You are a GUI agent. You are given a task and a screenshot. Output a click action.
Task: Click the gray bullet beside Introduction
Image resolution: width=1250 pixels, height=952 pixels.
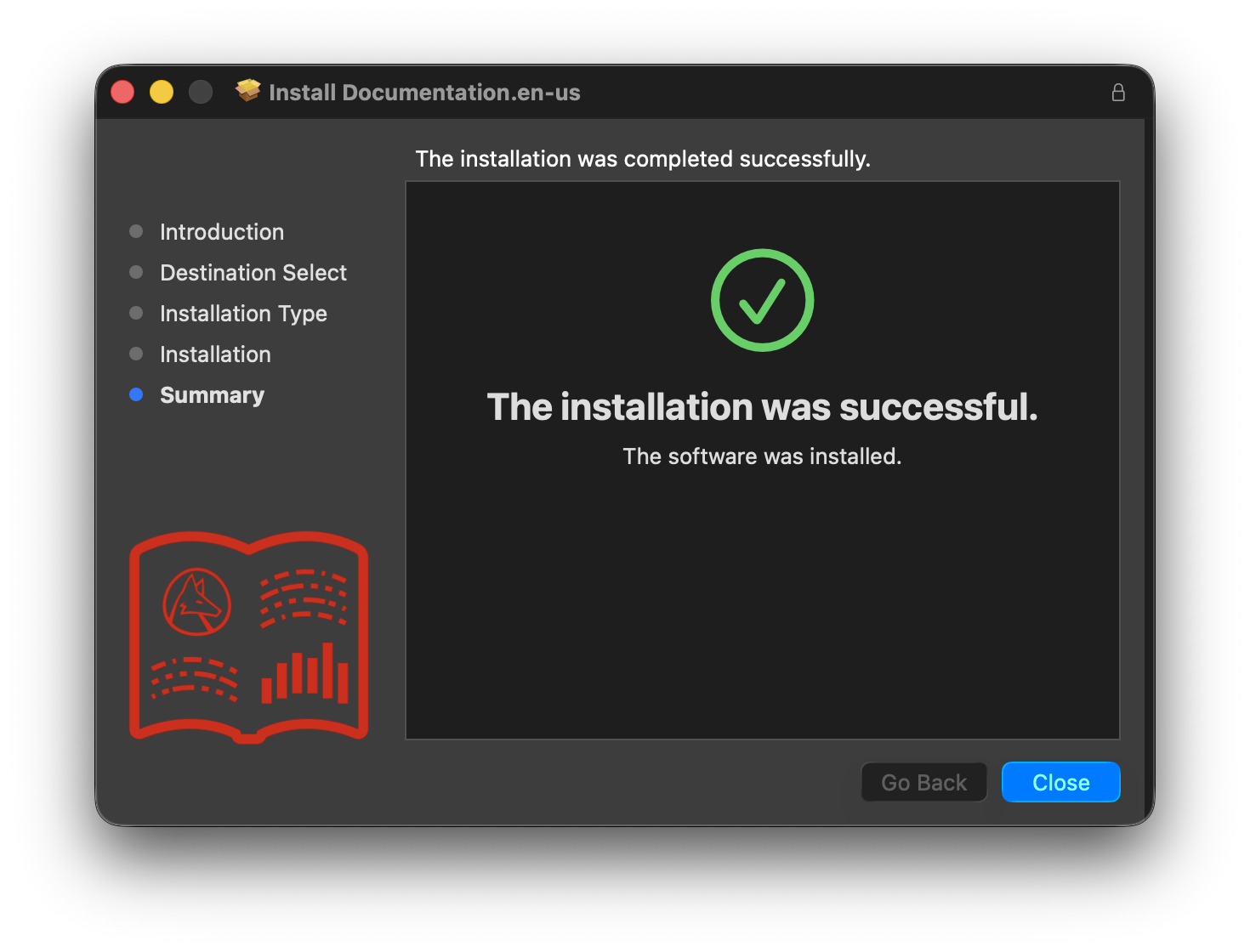136,231
